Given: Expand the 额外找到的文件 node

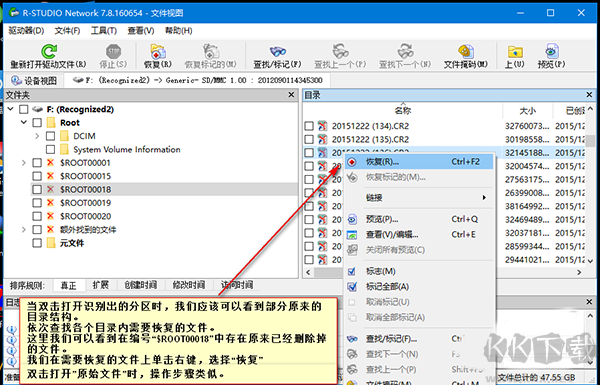Looking at the screenshot, I should click(x=24, y=230).
